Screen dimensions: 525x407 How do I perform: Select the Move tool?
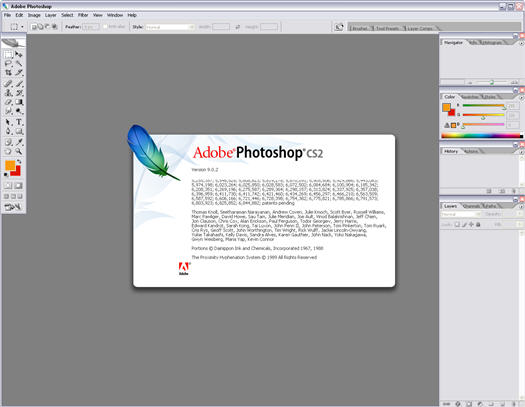[x=19, y=54]
